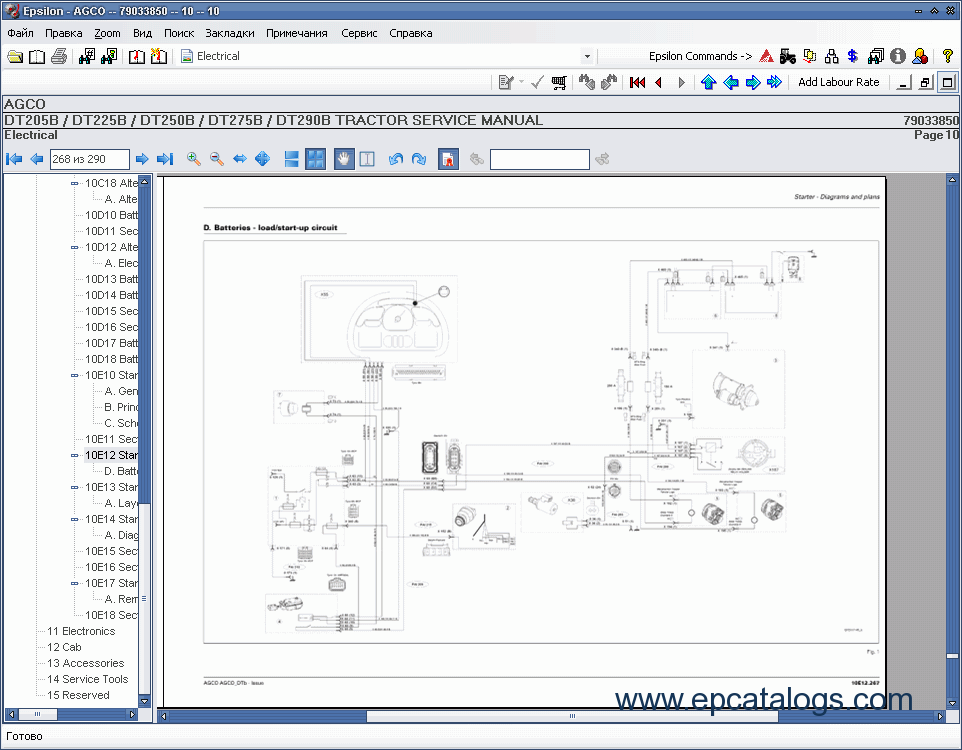962x750 pixels.
Task: Toggle thumbnail grid layout view
Action: pyautogui.click(x=315, y=160)
